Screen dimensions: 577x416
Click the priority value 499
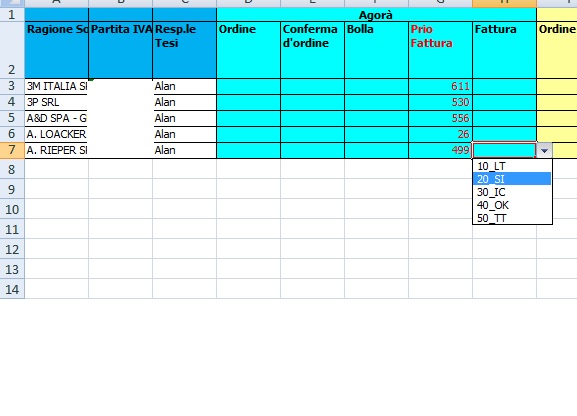440,150
